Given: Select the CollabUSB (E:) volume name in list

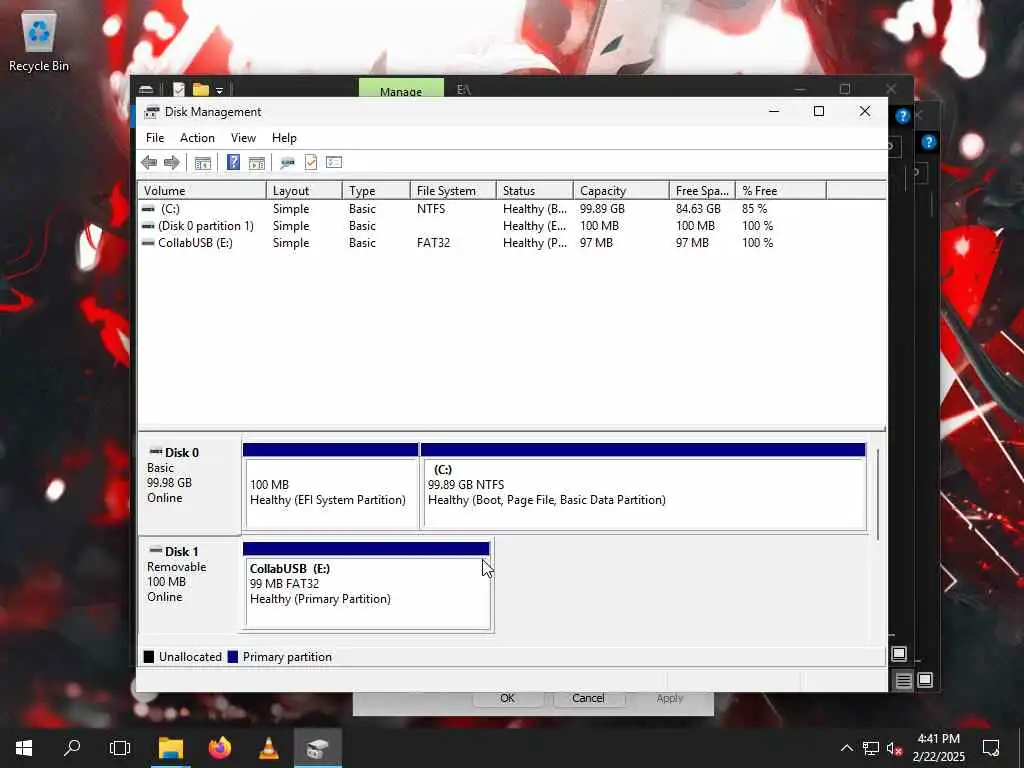Looking at the screenshot, I should tap(195, 243).
